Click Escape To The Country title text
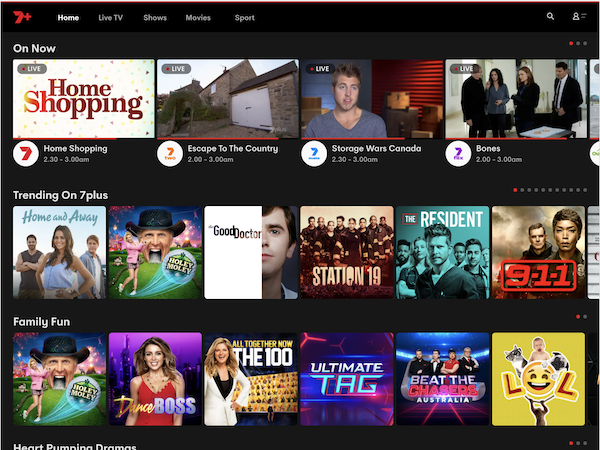600x450 pixels. pos(233,148)
